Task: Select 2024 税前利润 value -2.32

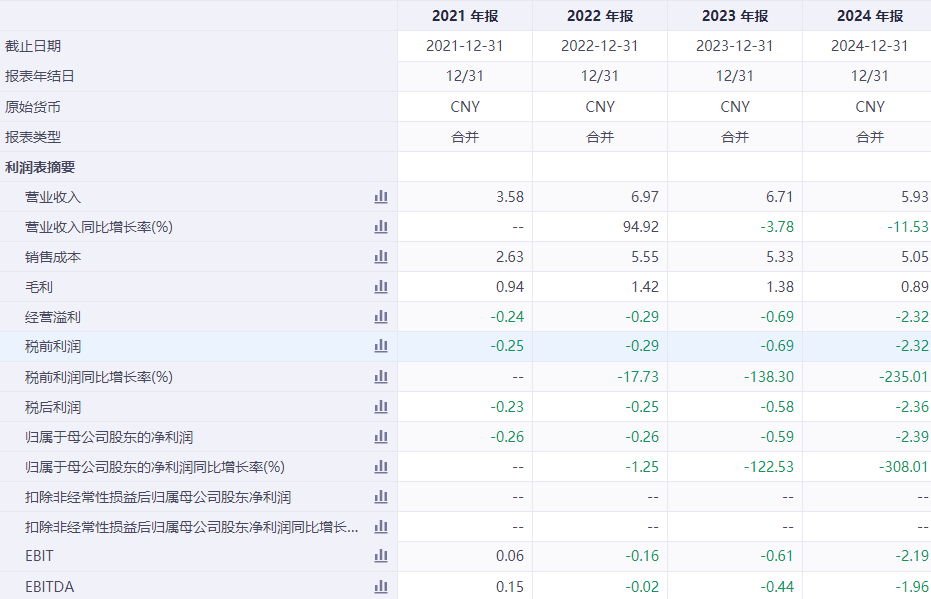Action: 908,347
